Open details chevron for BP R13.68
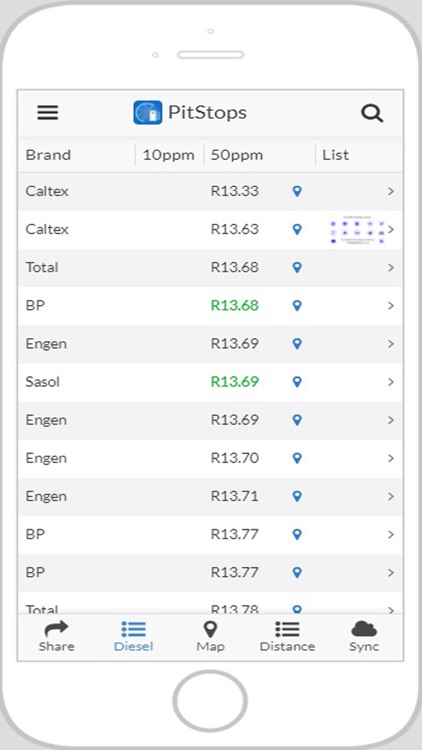422x750 pixels. tap(391, 306)
